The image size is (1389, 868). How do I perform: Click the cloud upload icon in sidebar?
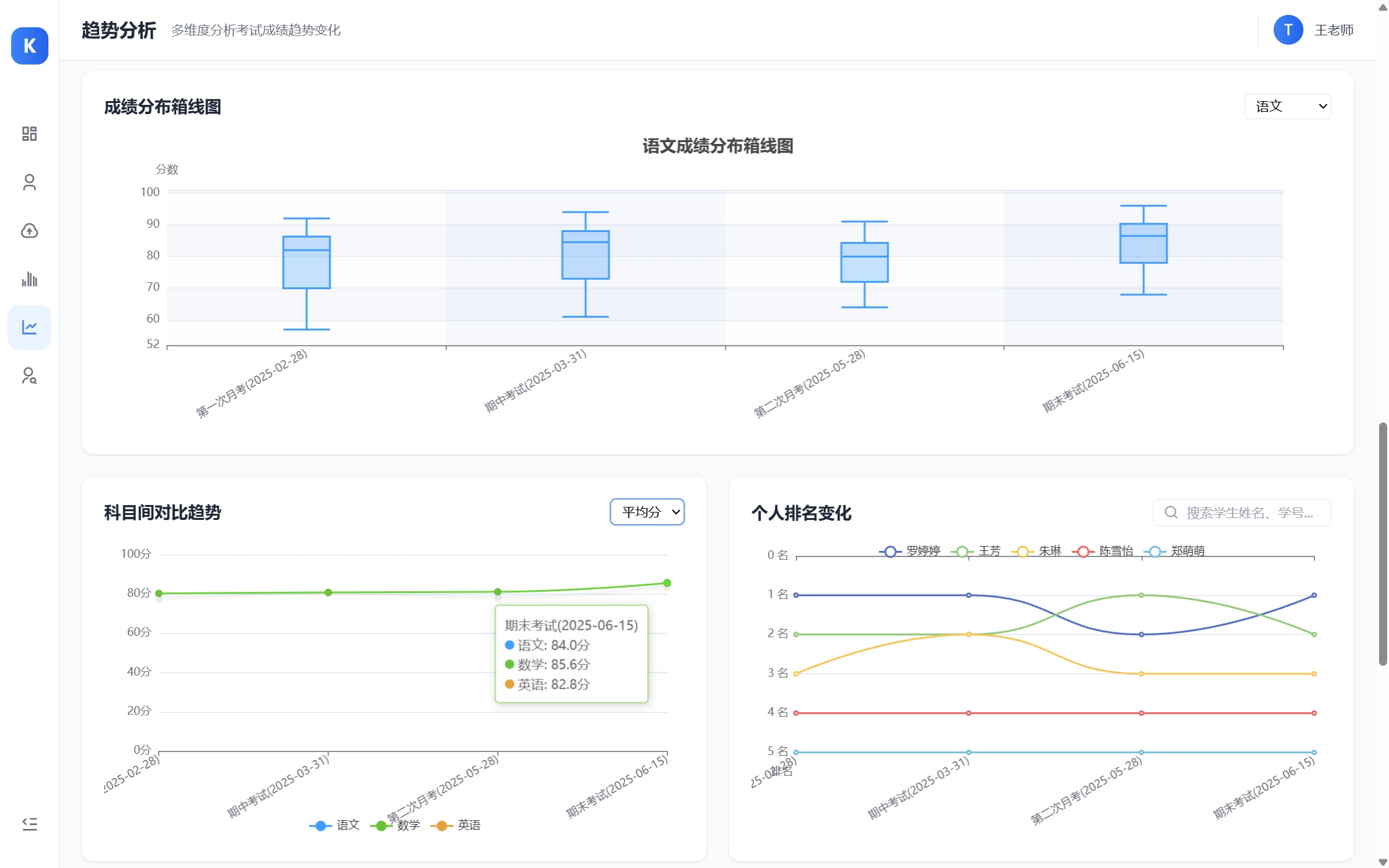point(29,231)
